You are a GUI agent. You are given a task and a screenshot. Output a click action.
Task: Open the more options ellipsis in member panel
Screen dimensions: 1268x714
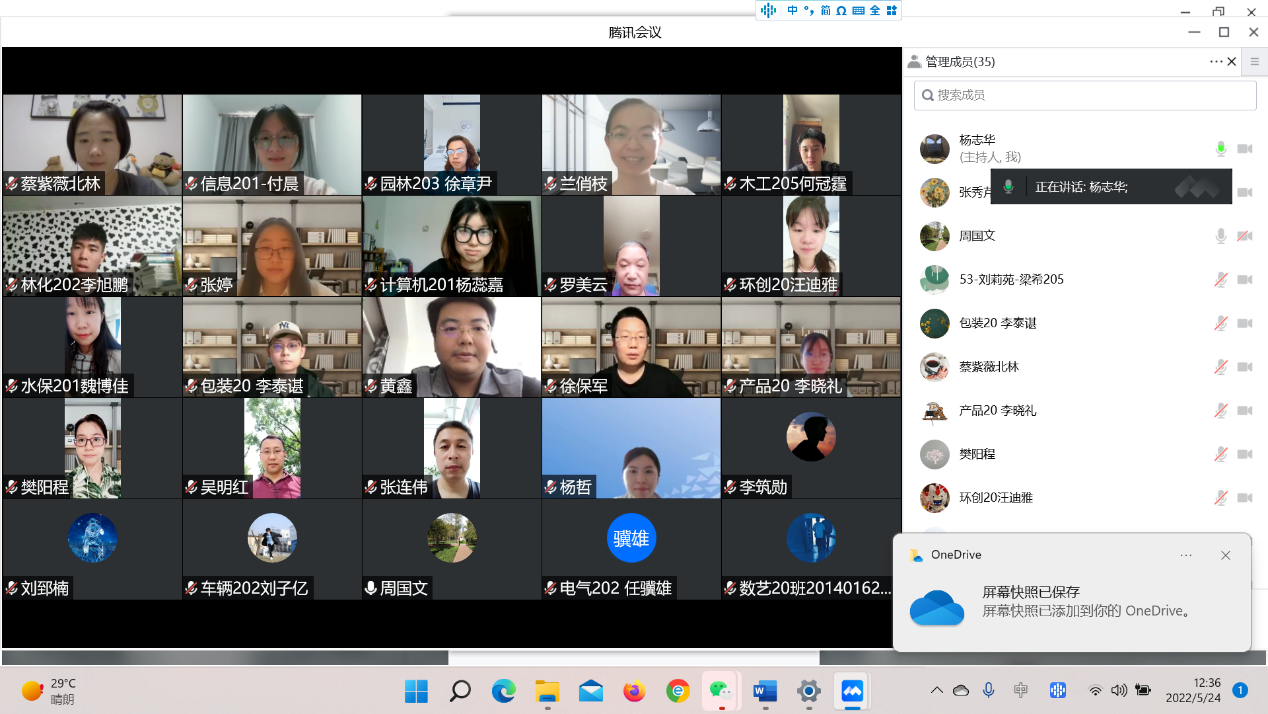click(1216, 62)
